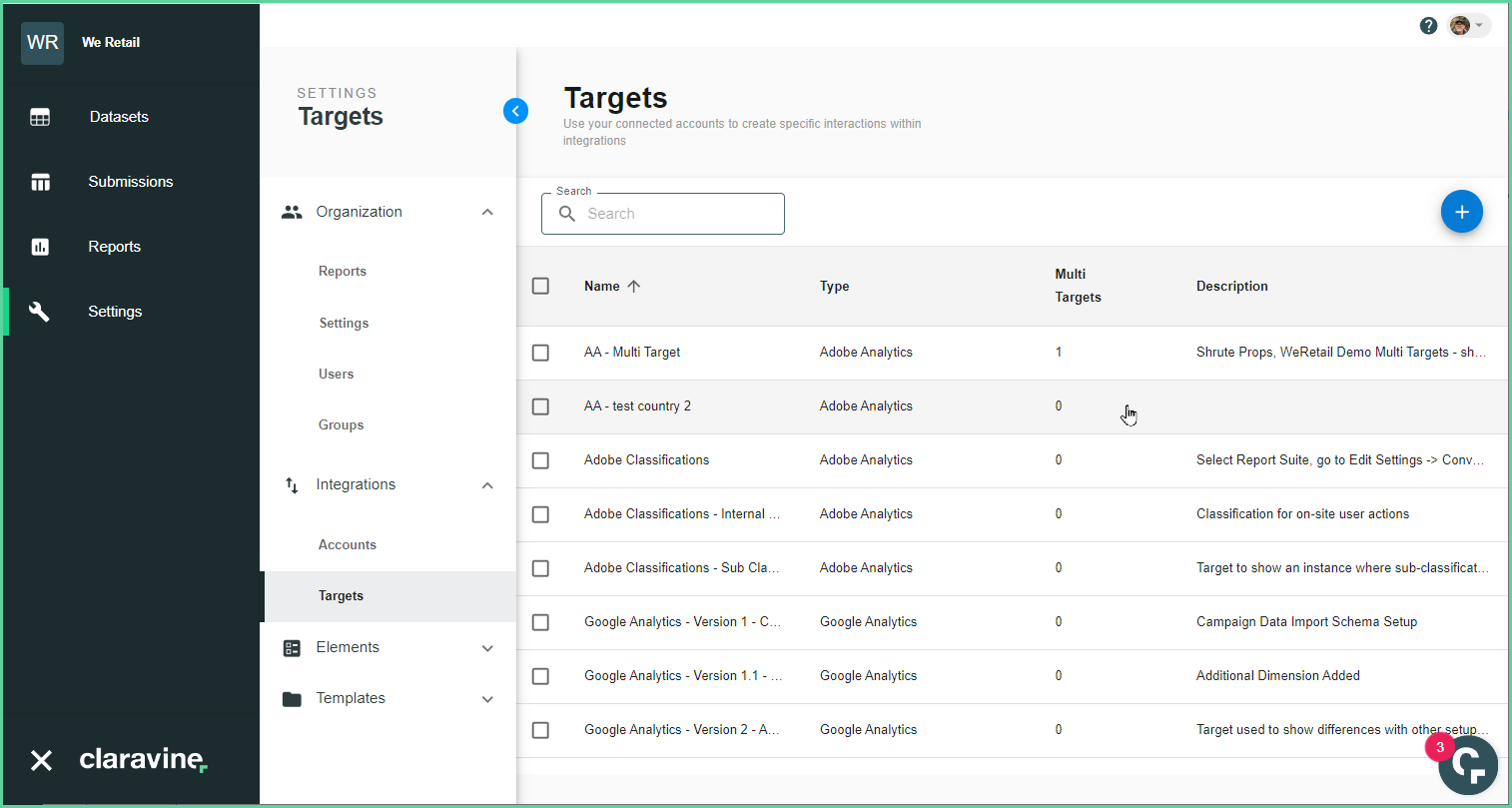Expand the Elements section chevron
This screenshot has width=1512, height=808.
click(x=487, y=648)
